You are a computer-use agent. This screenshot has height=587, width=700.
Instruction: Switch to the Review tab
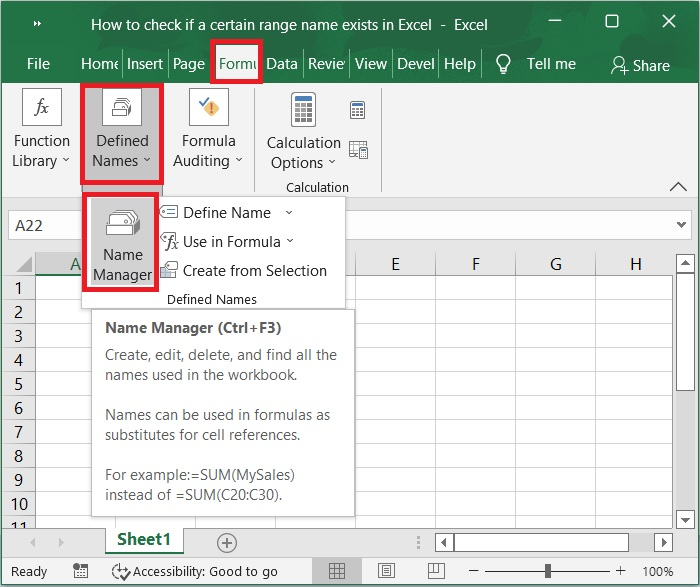coord(326,64)
